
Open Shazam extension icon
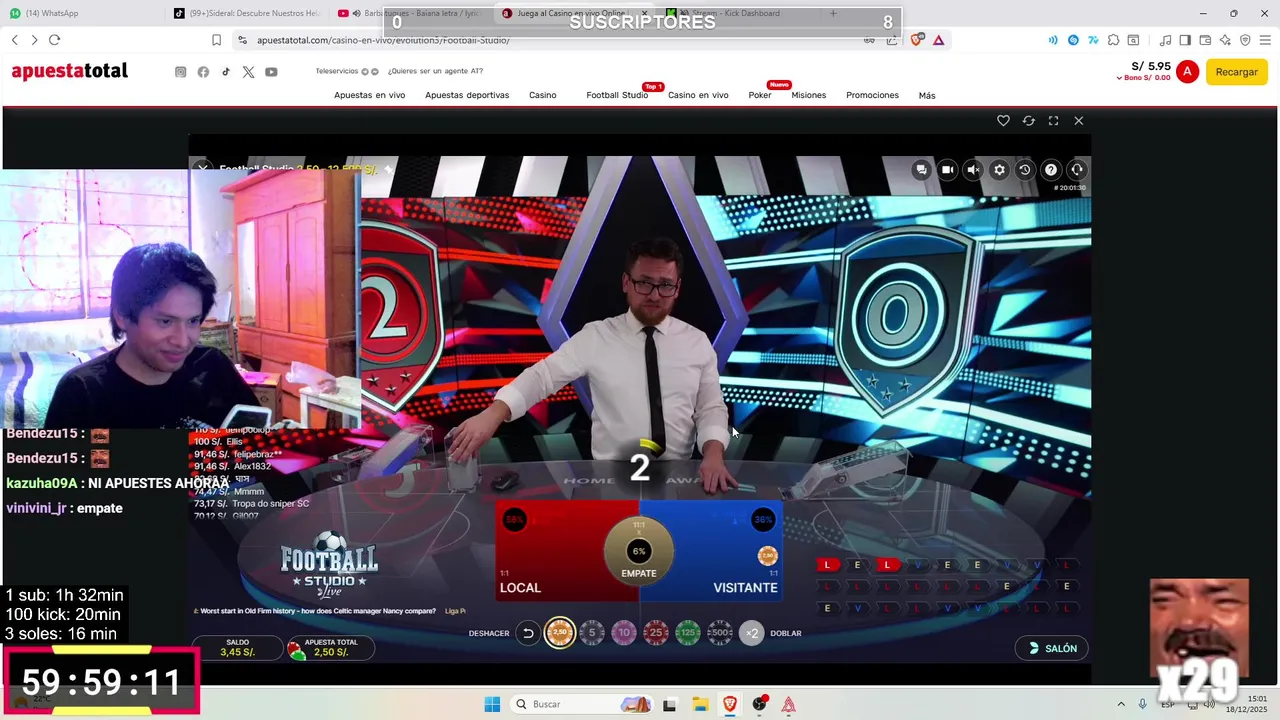[x=1073, y=40]
